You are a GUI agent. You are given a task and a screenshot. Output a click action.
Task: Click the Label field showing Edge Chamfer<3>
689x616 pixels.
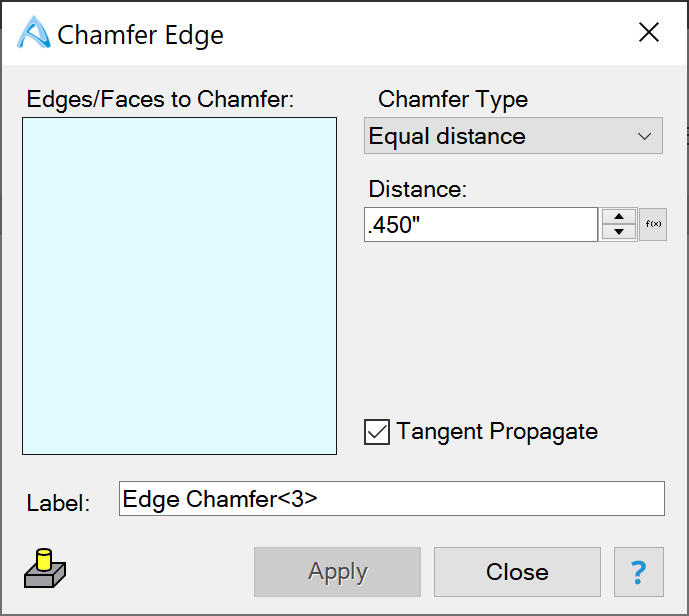391,498
